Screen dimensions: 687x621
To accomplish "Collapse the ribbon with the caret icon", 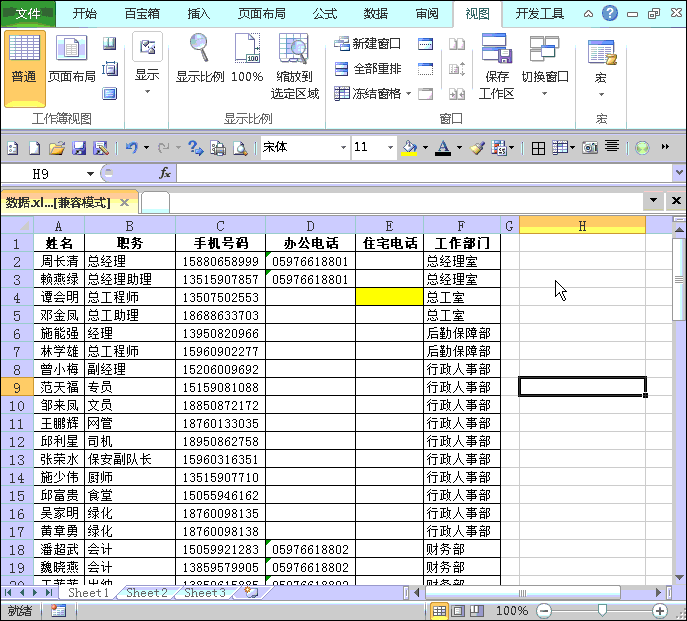I will coord(588,14).
